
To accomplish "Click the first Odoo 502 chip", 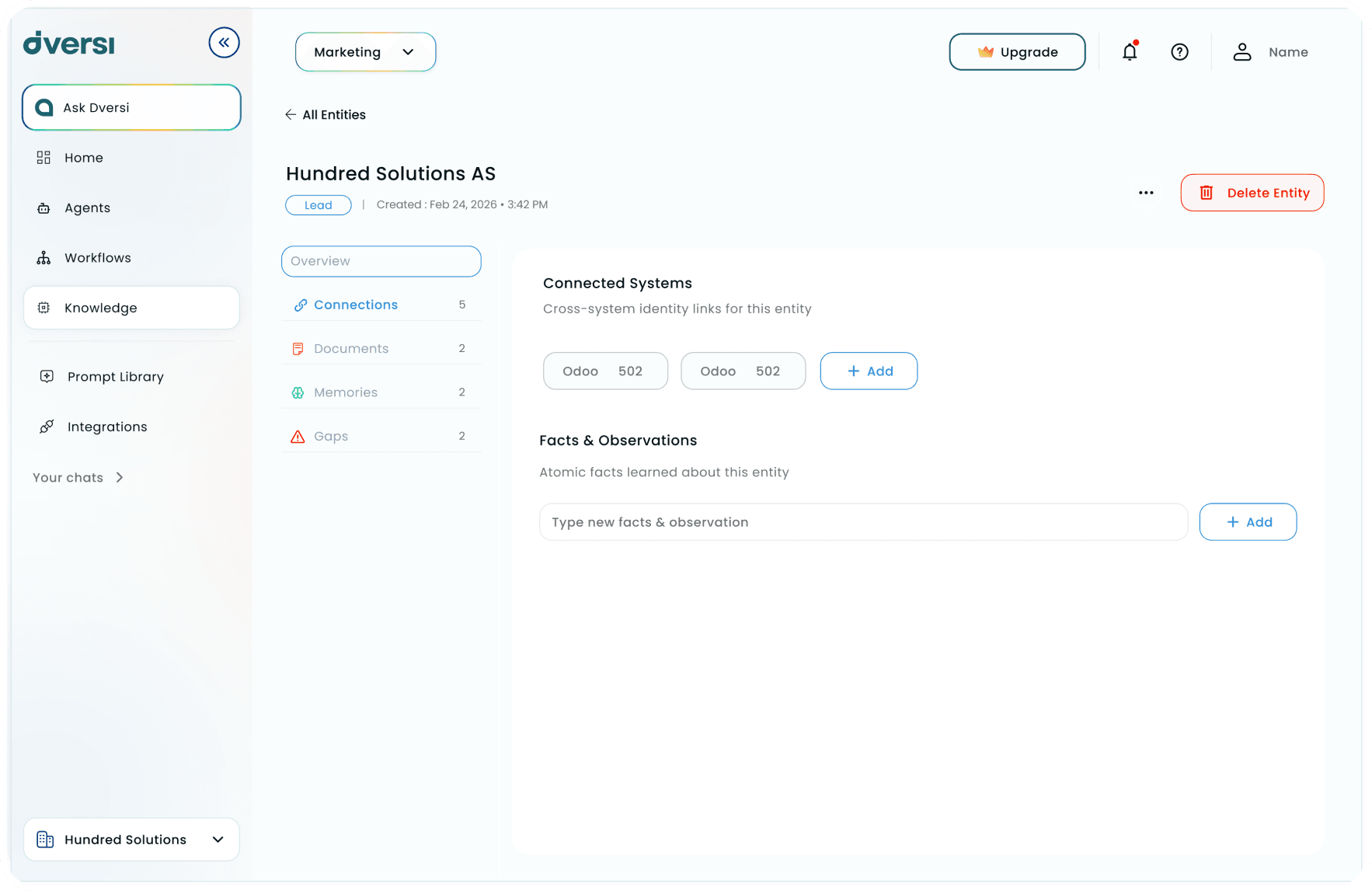I will [x=605, y=371].
